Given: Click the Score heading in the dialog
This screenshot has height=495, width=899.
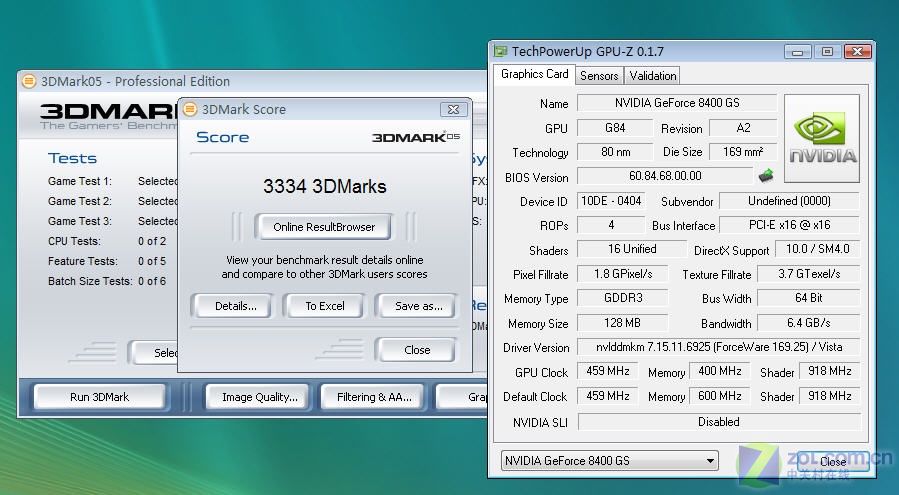Looking at the screenshot, I should (x=222, y=137).
